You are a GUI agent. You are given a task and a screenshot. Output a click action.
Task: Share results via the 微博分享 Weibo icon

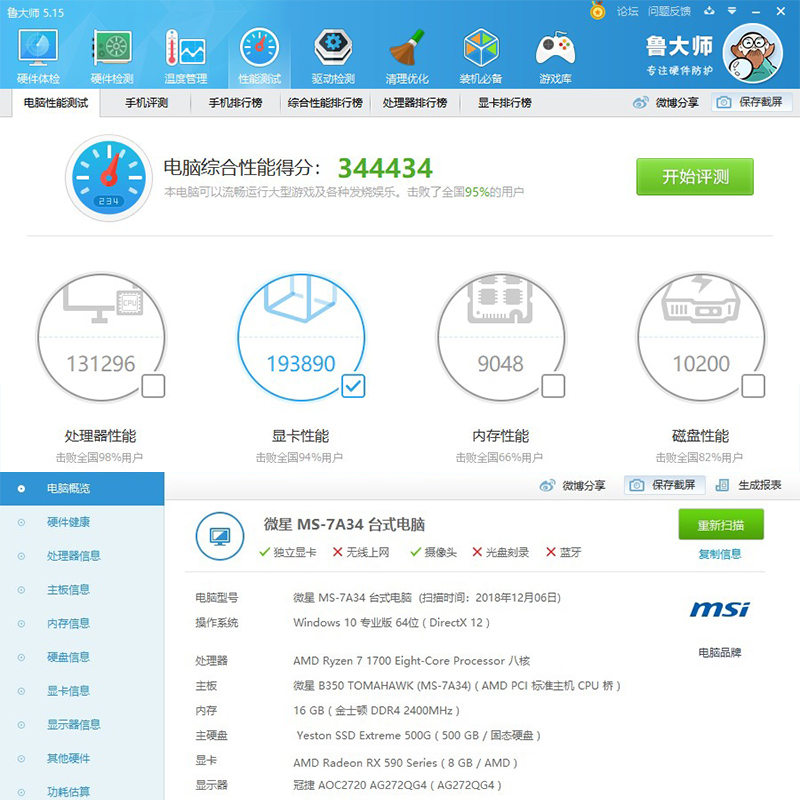[676, 102]
